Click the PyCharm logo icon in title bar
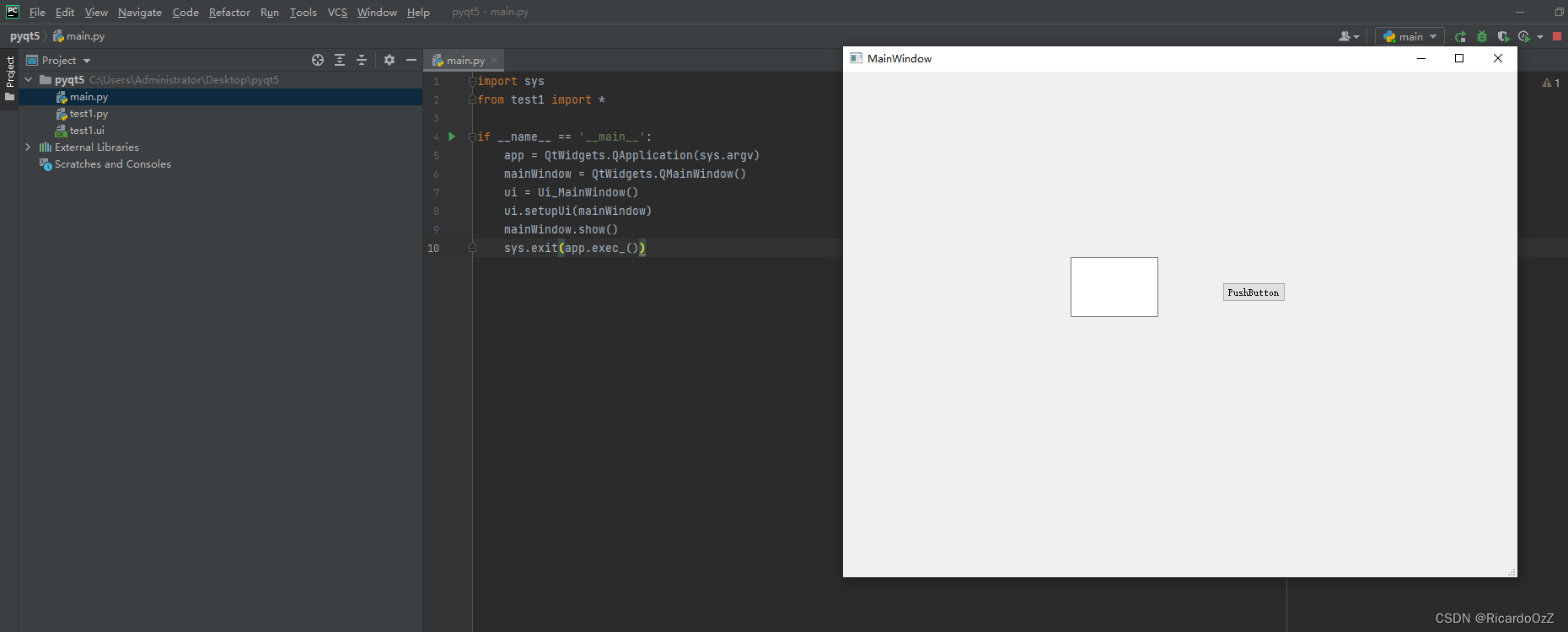This screenshot has width=1568, height=632. point(13,12)
